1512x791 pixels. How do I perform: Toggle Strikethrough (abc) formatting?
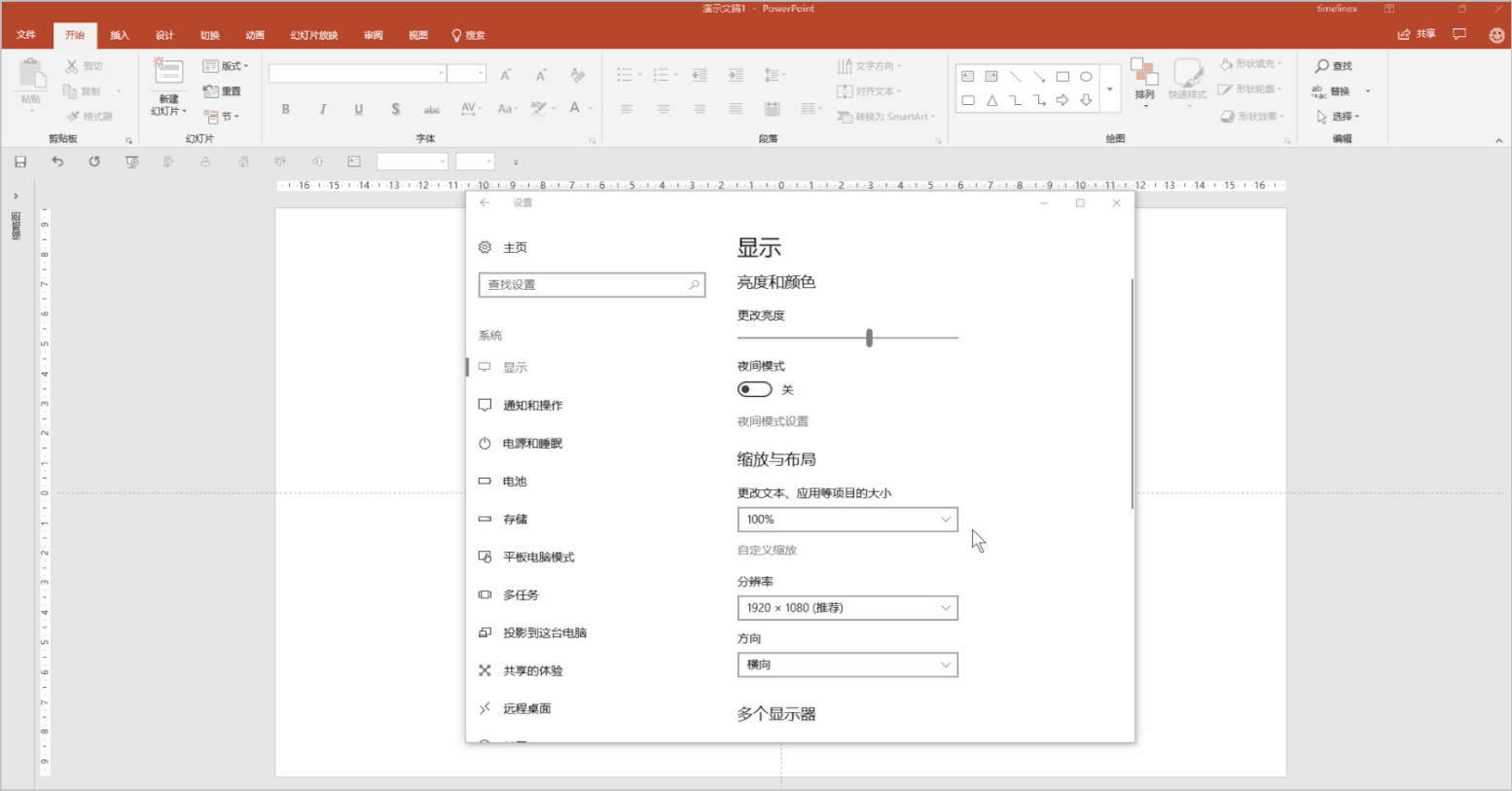432,109
